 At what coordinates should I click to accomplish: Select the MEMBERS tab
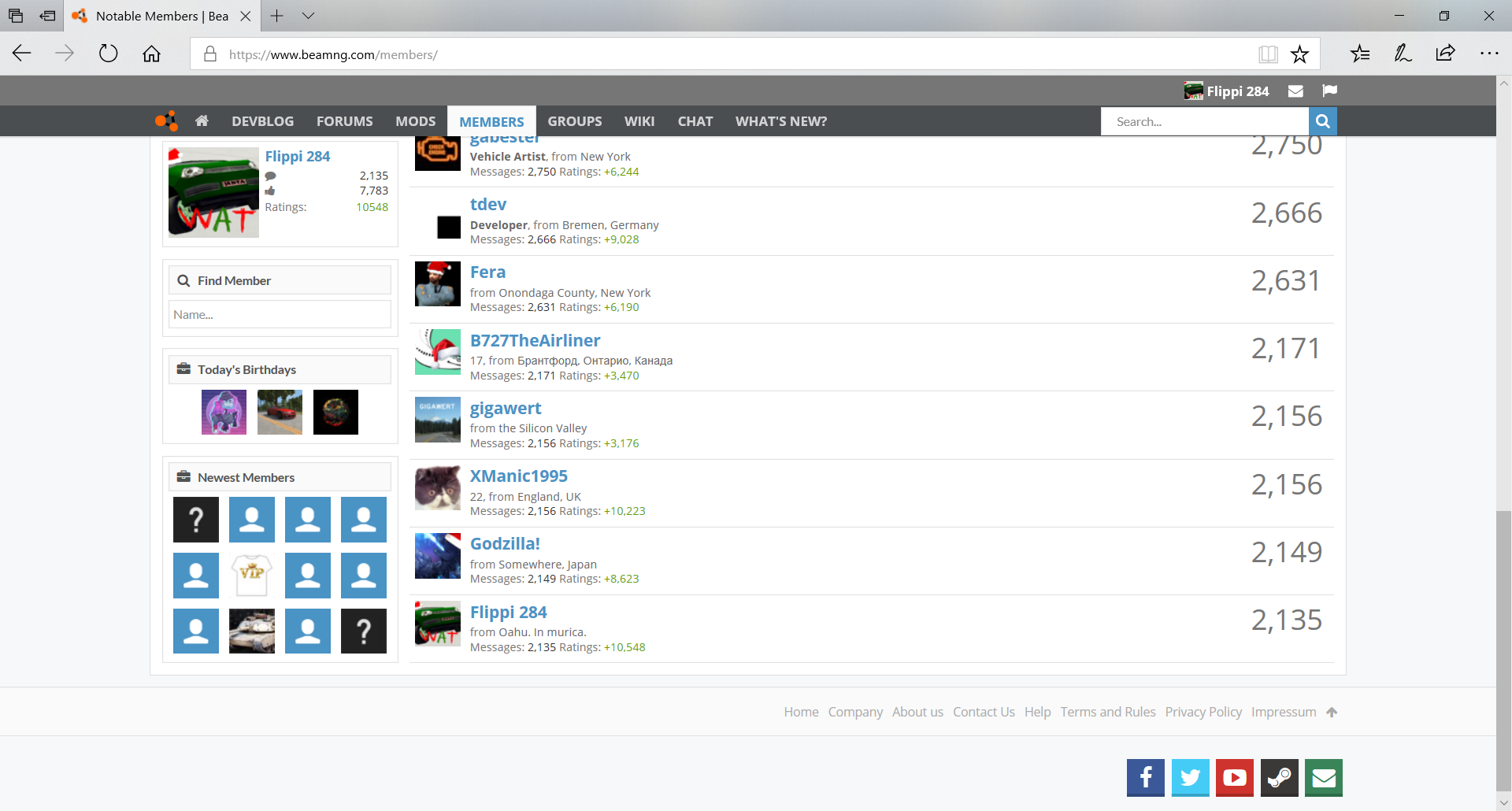coord(491,121)
